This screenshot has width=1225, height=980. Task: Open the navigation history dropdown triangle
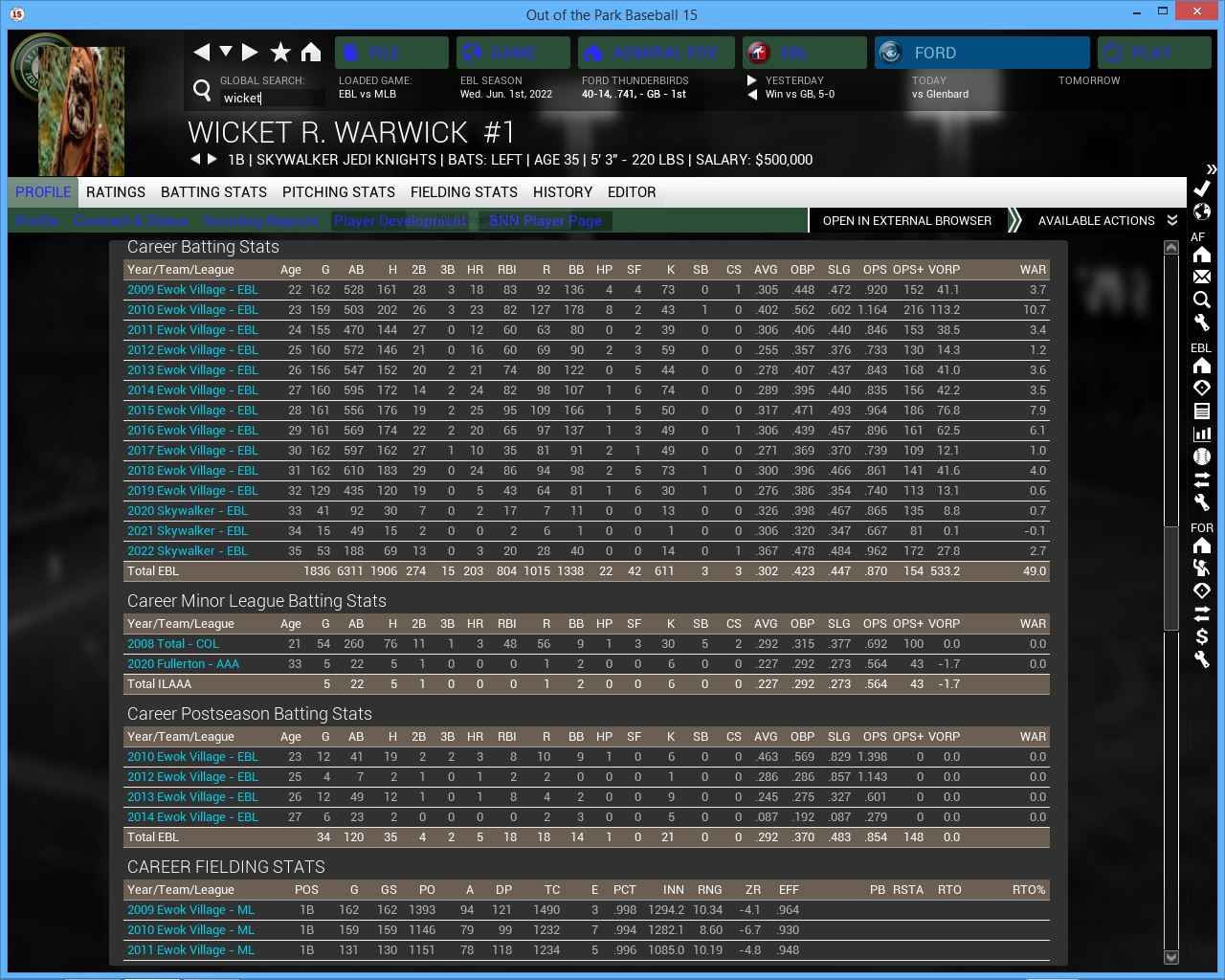(x=226, y=52)
